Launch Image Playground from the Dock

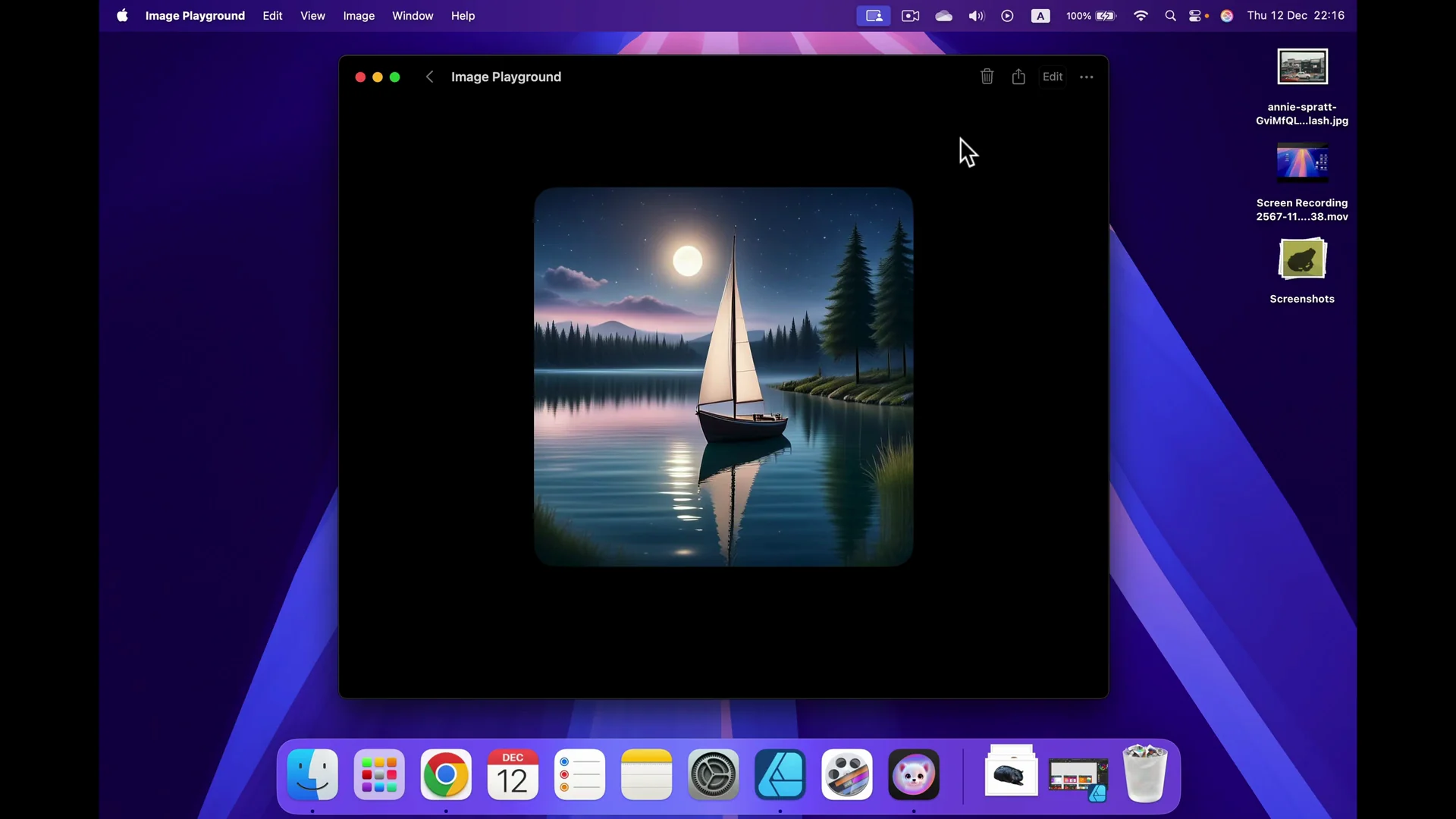point(913,774)
